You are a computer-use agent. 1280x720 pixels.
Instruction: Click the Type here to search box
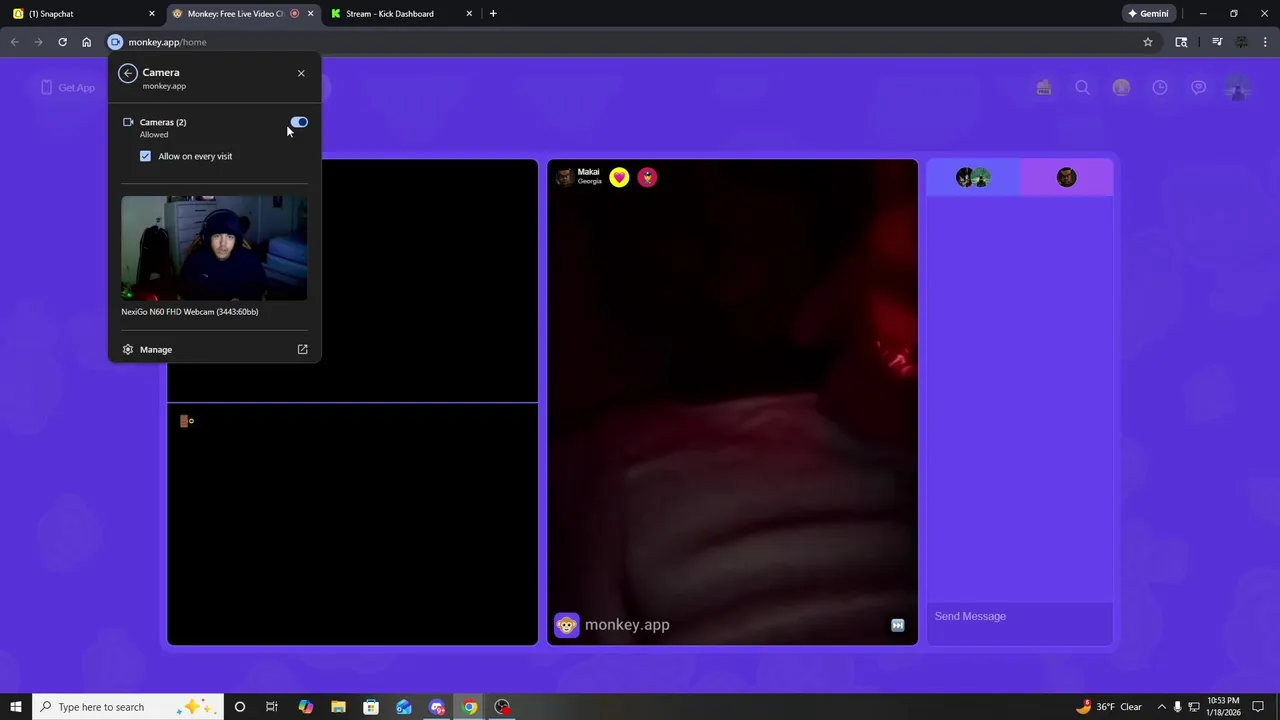pyautogui.click(x=128, y=707)
